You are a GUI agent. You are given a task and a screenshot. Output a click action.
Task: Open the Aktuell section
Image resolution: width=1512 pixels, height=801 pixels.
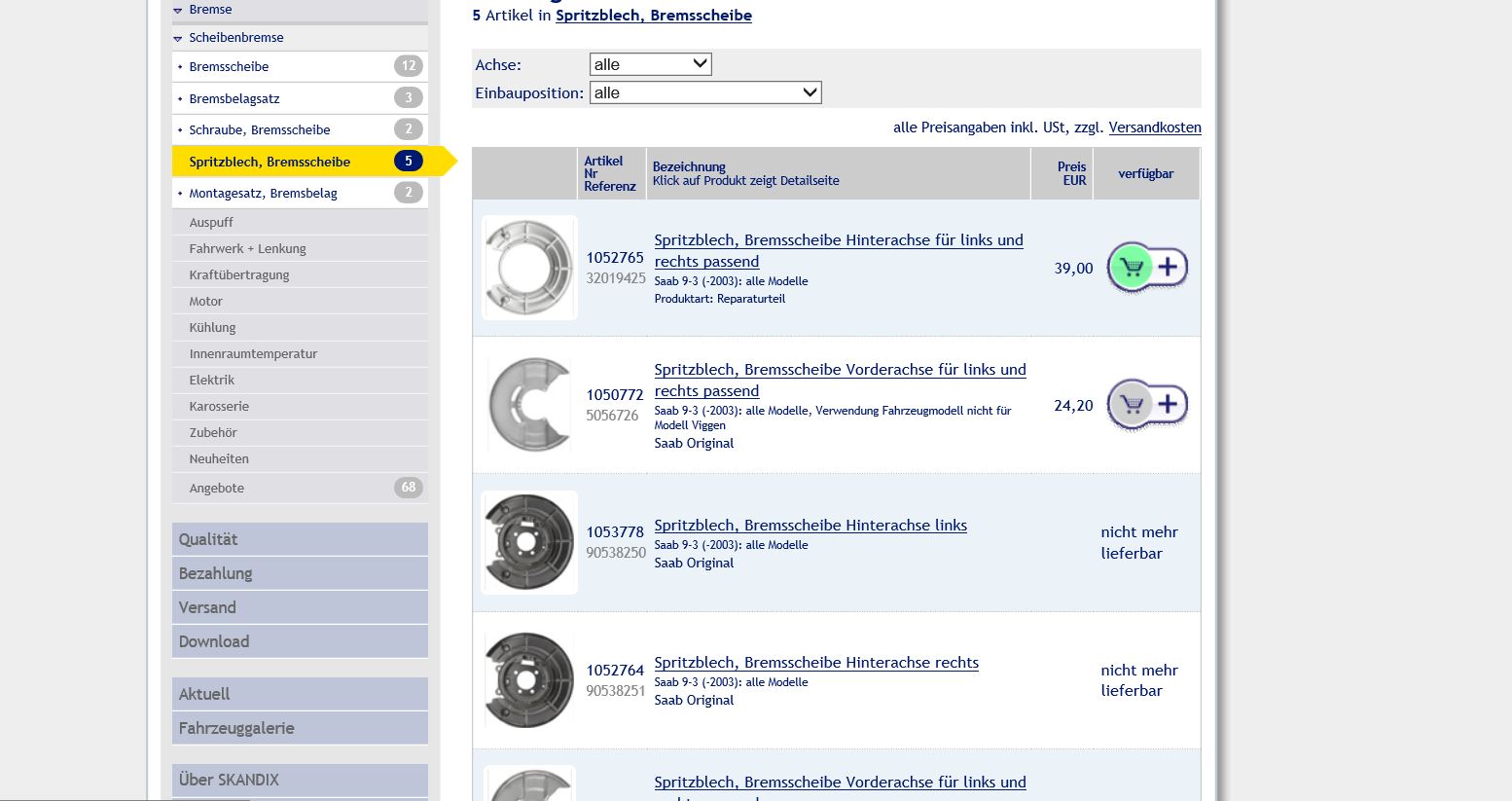coord(300,694)
